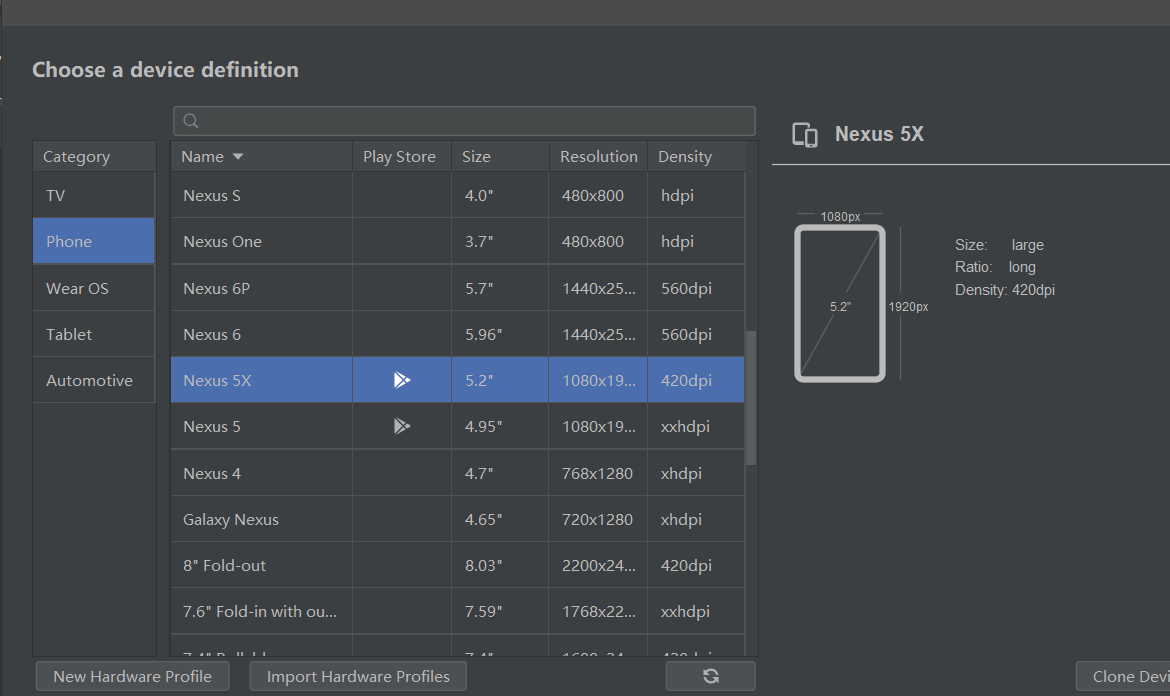
Task: Click the Category column header
Action: pos(95,157)
